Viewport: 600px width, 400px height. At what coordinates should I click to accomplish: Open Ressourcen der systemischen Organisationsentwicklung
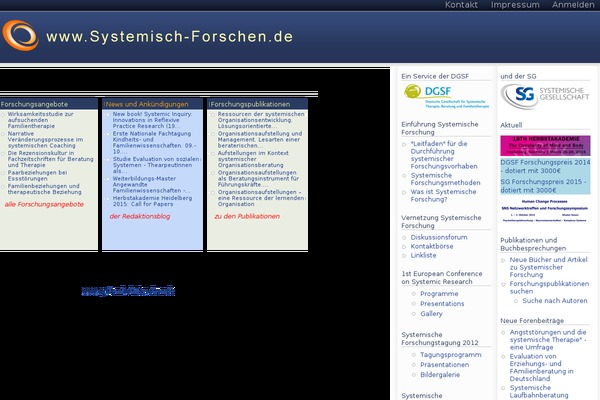coord(261,120)
